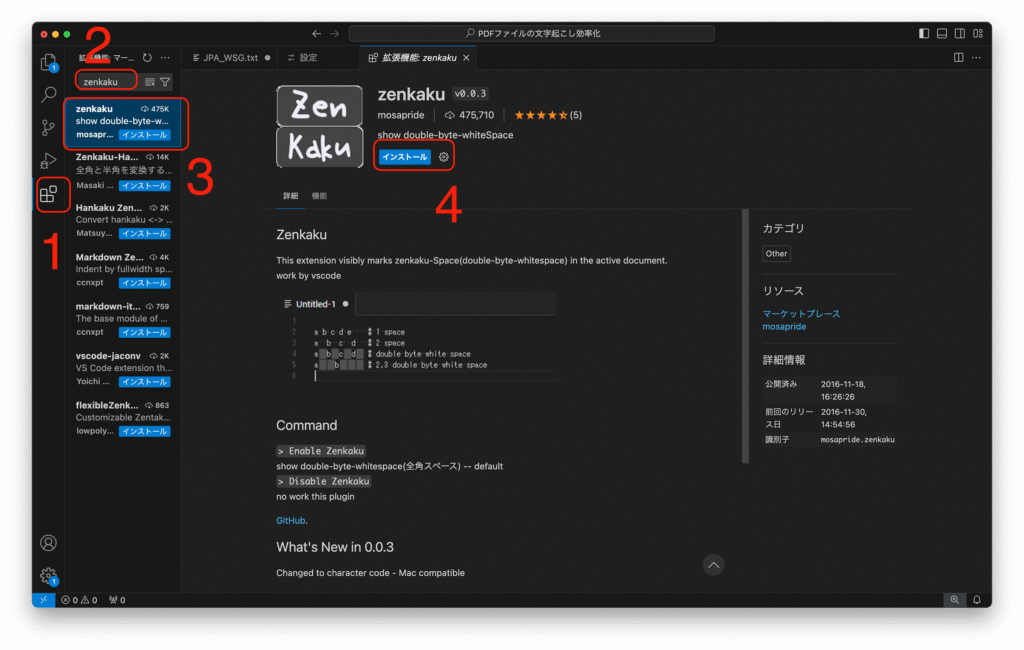The image size is (1024, 650).
Task: Install the Zenkaku-Ha... extension
Action: 144,186
